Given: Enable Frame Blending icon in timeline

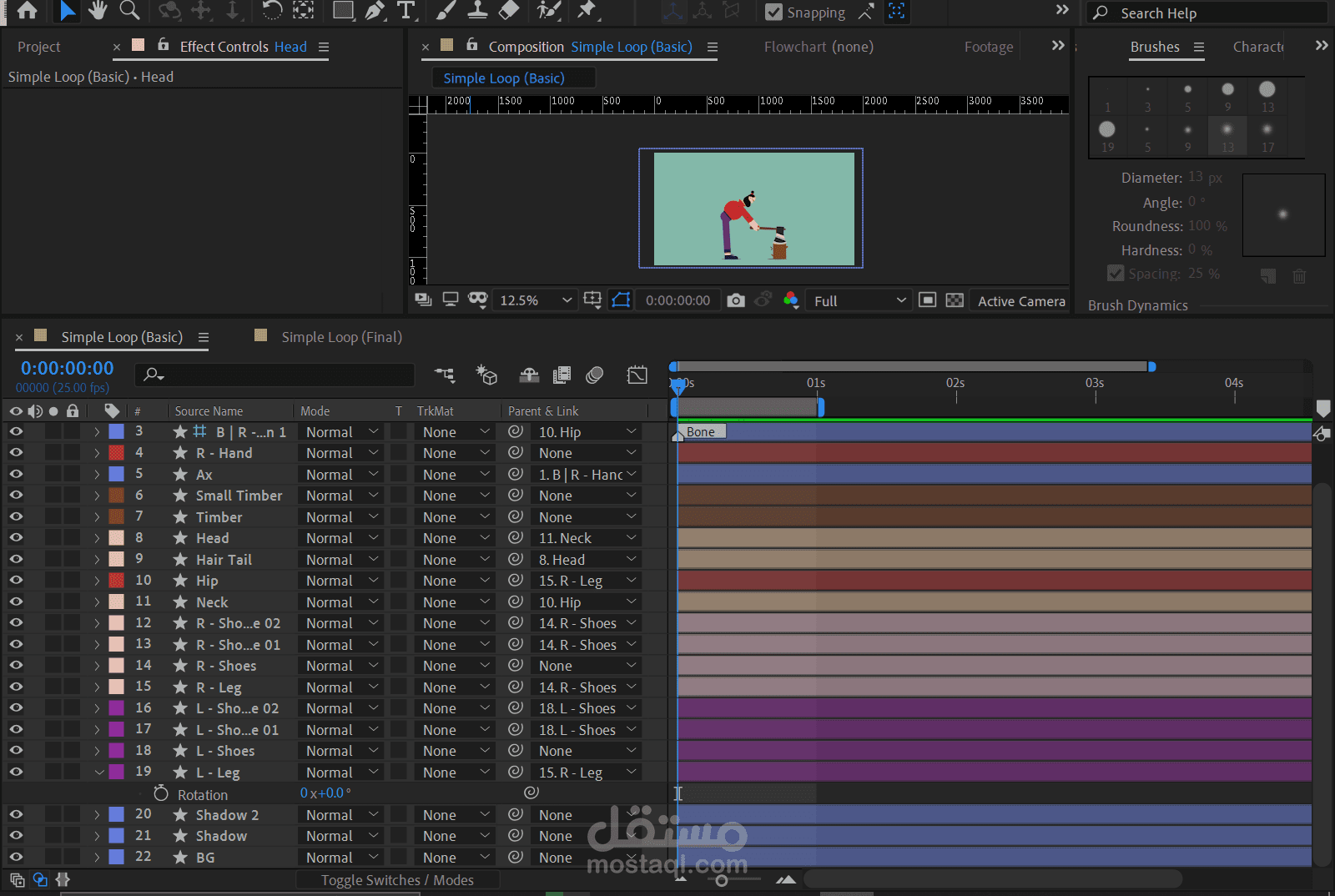Looking at the screenshot, I should pyautogui.click(x=562, y=375).
